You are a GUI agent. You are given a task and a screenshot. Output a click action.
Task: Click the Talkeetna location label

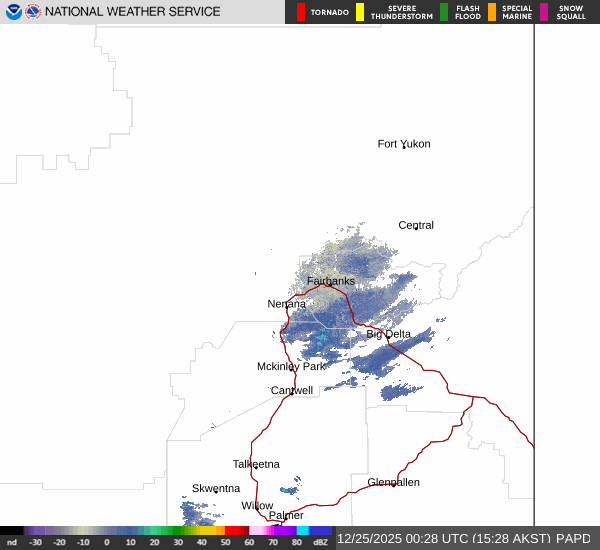pyautogui.click(x=256, y=464)
